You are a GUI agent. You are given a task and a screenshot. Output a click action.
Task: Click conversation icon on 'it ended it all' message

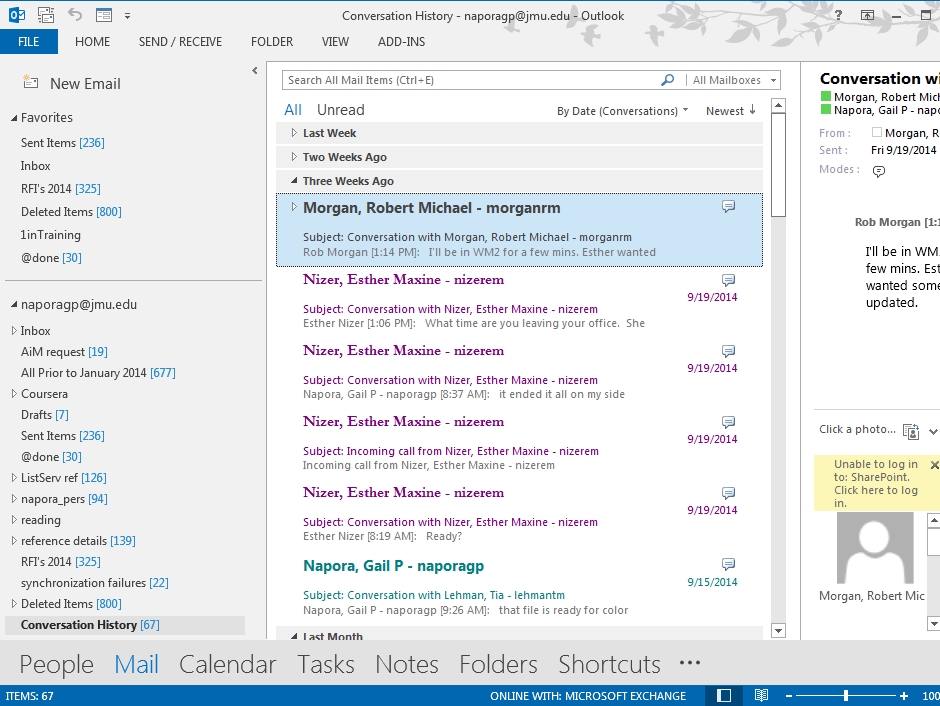tap(728, 351)
